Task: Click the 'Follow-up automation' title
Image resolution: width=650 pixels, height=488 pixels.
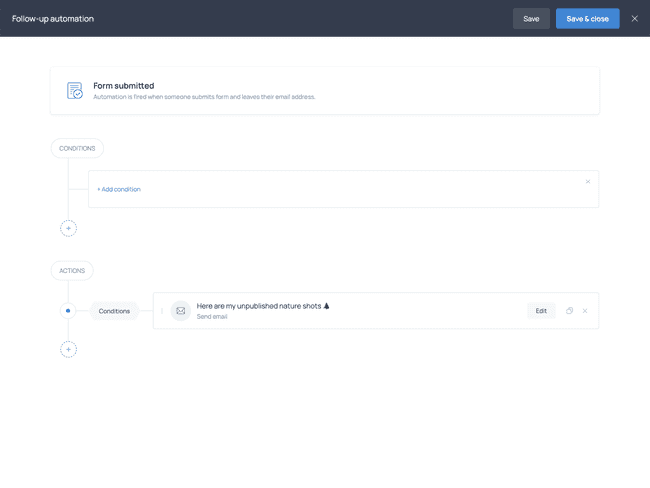Action: pos(53,19)
